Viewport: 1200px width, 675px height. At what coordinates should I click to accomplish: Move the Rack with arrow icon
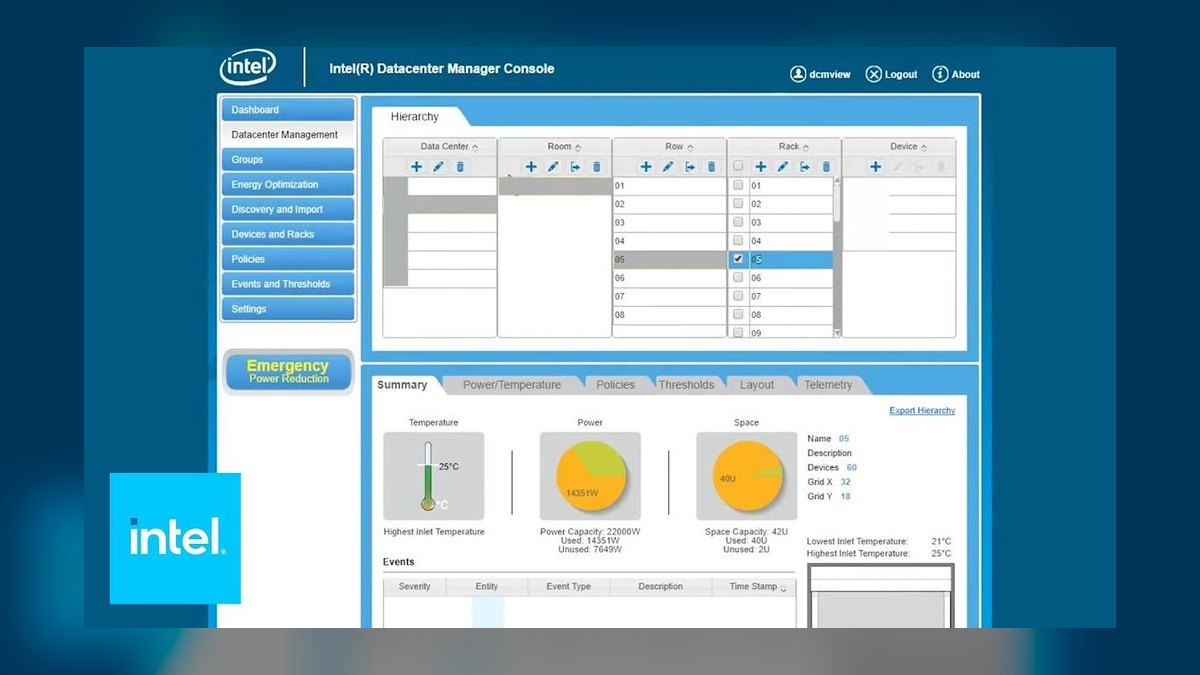tap(805, 167)
